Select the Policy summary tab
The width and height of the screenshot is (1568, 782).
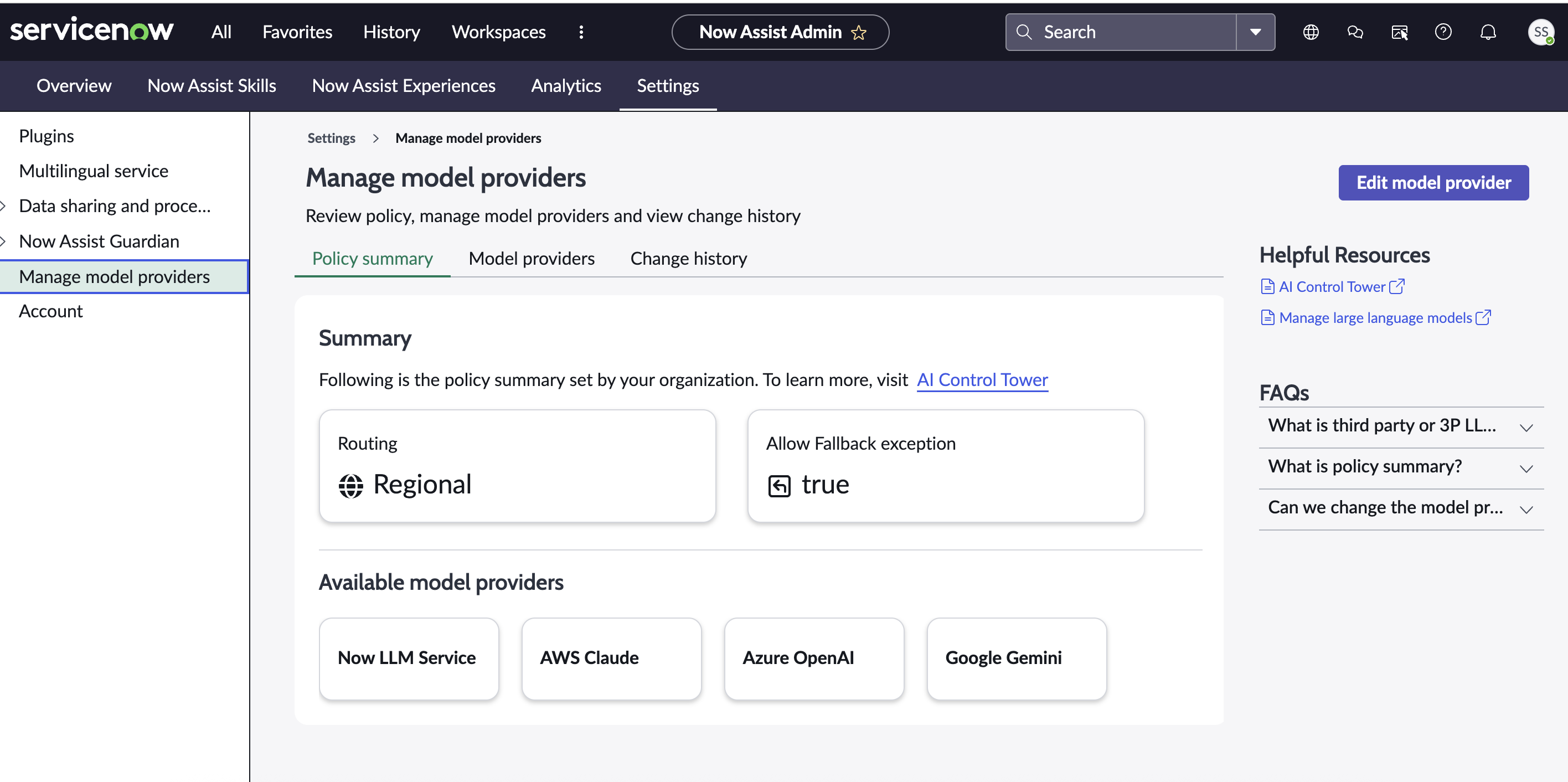pyautogui.click(x=372, y=258)
